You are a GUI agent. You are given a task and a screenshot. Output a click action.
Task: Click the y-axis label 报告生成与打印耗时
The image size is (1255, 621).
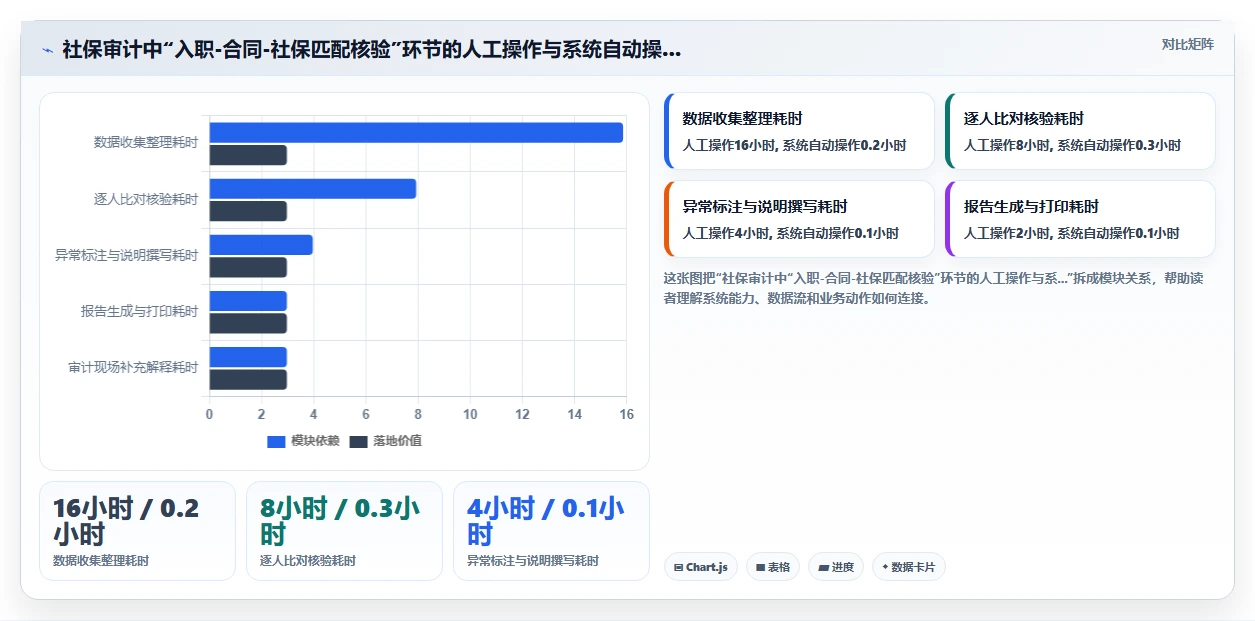pyautogui.click(x=139, y=311)
